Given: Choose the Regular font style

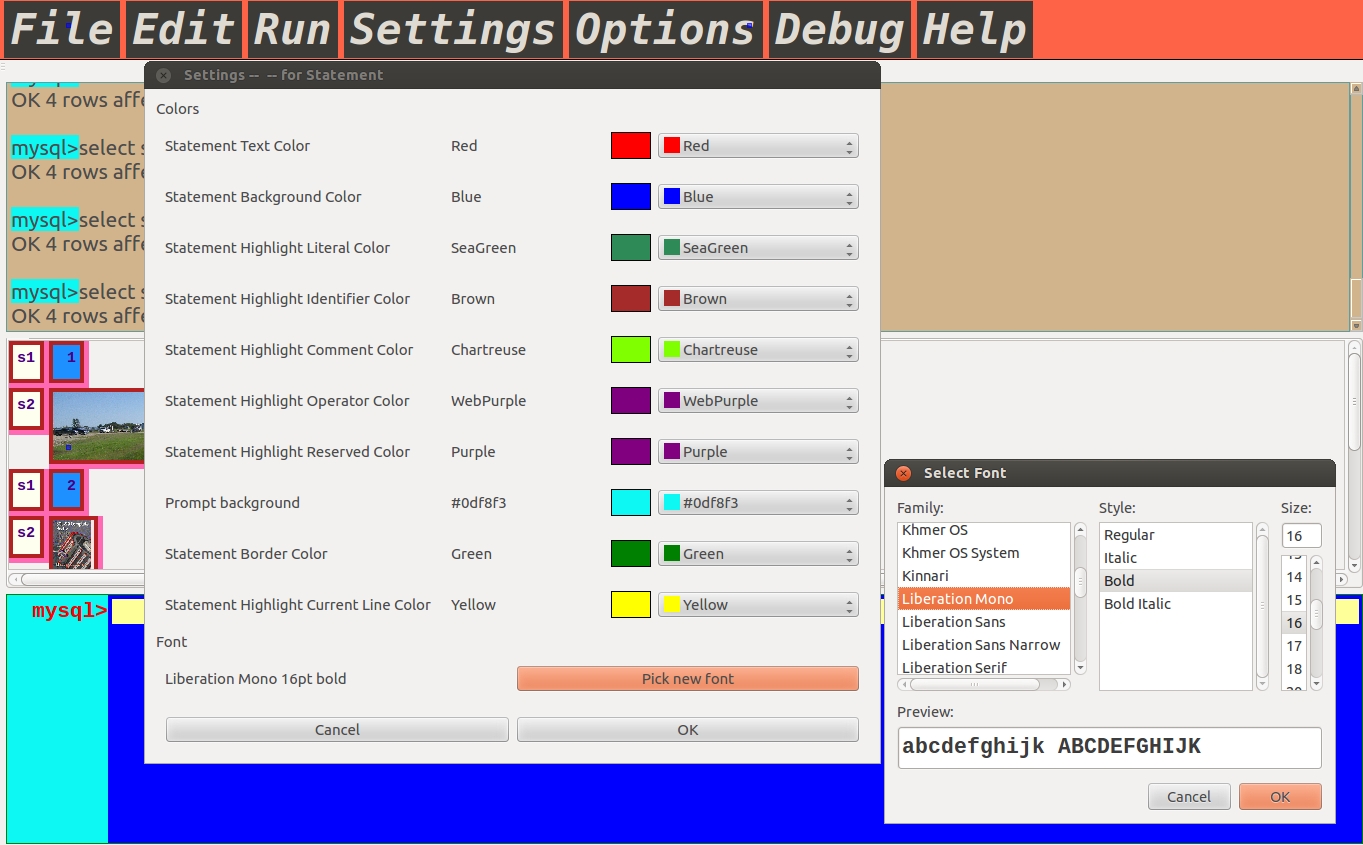Looking at the screenshot, I should [1176, 535].
